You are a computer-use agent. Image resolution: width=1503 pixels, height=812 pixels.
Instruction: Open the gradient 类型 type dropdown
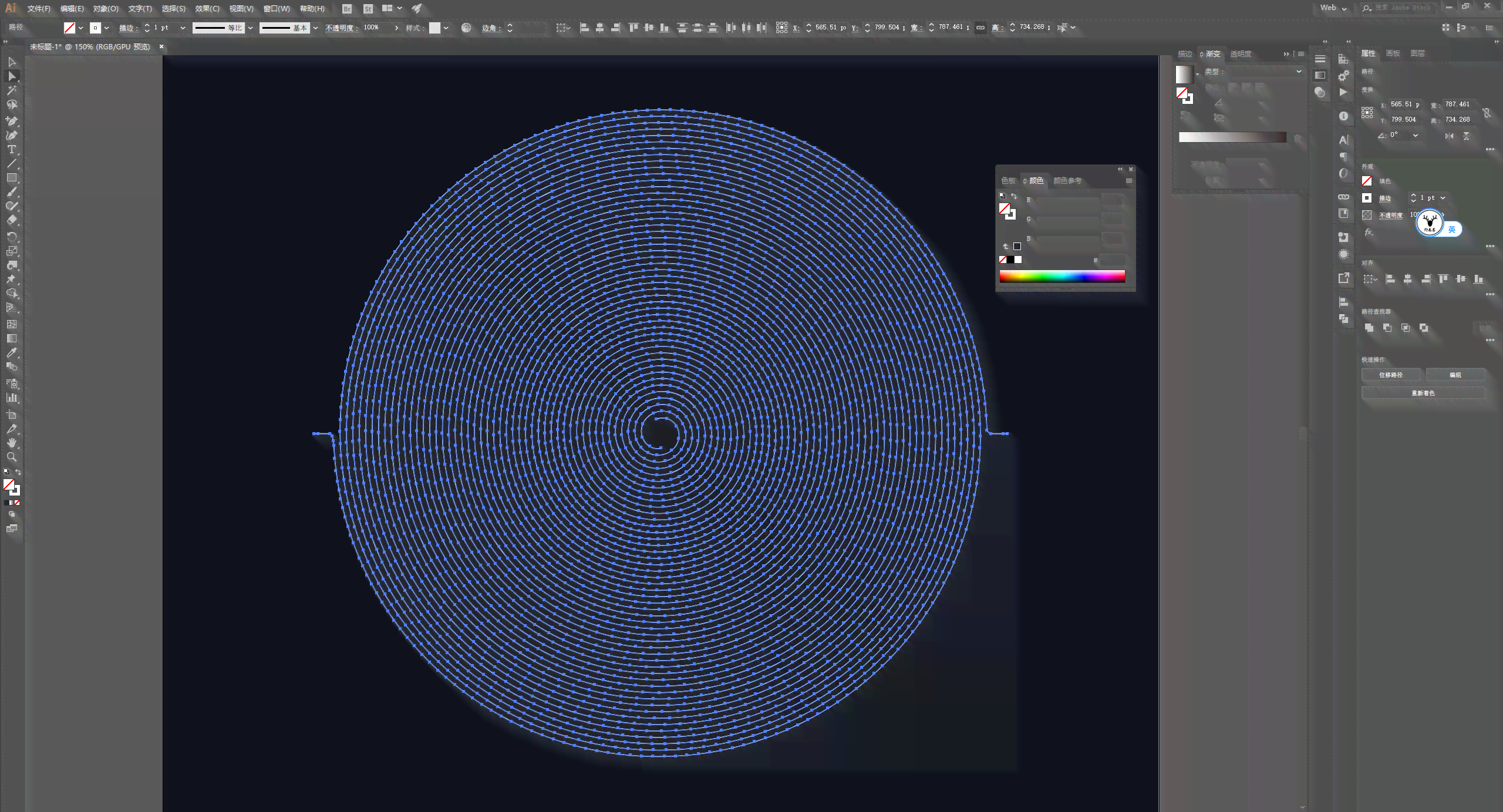coord(1265,72)
